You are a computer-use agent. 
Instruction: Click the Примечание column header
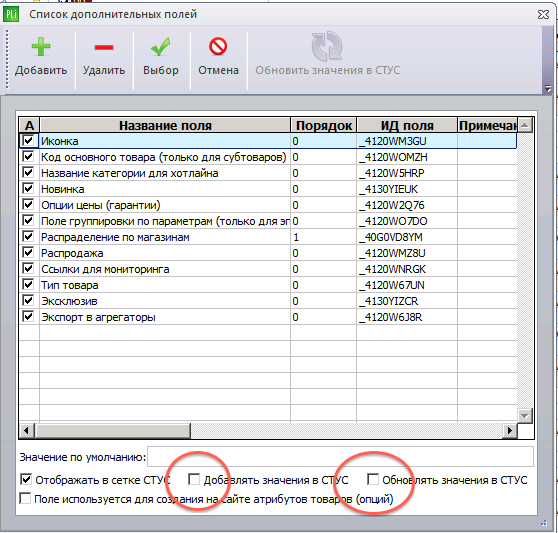click(487, 125)
